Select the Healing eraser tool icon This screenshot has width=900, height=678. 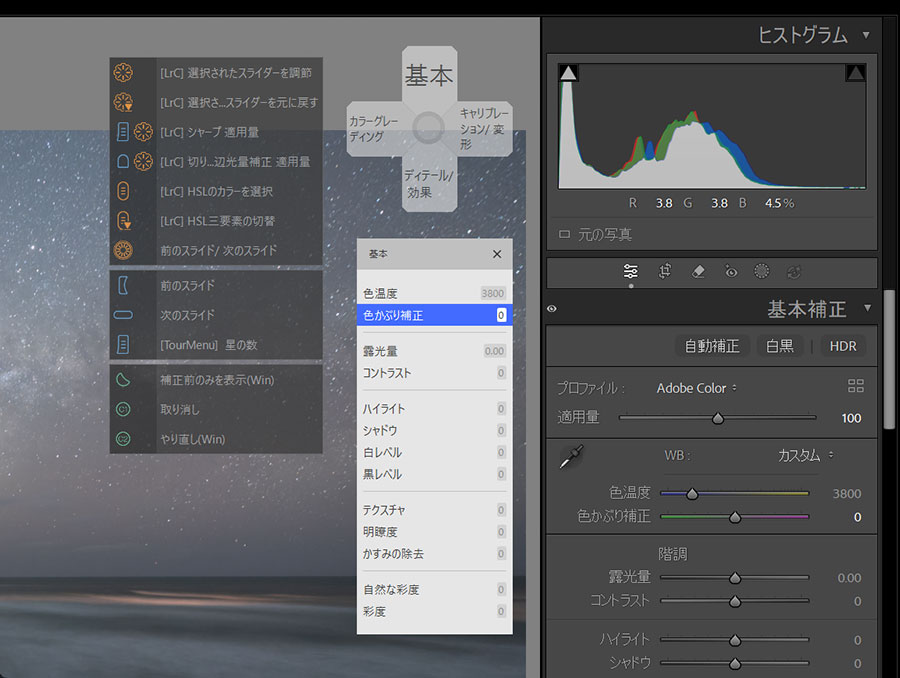[699, 271]
